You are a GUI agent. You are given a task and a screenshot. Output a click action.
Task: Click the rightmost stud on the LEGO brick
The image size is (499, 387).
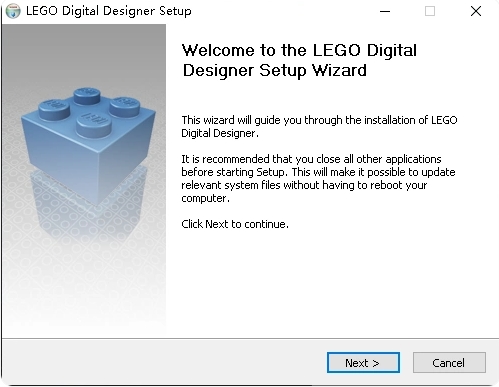124,106
